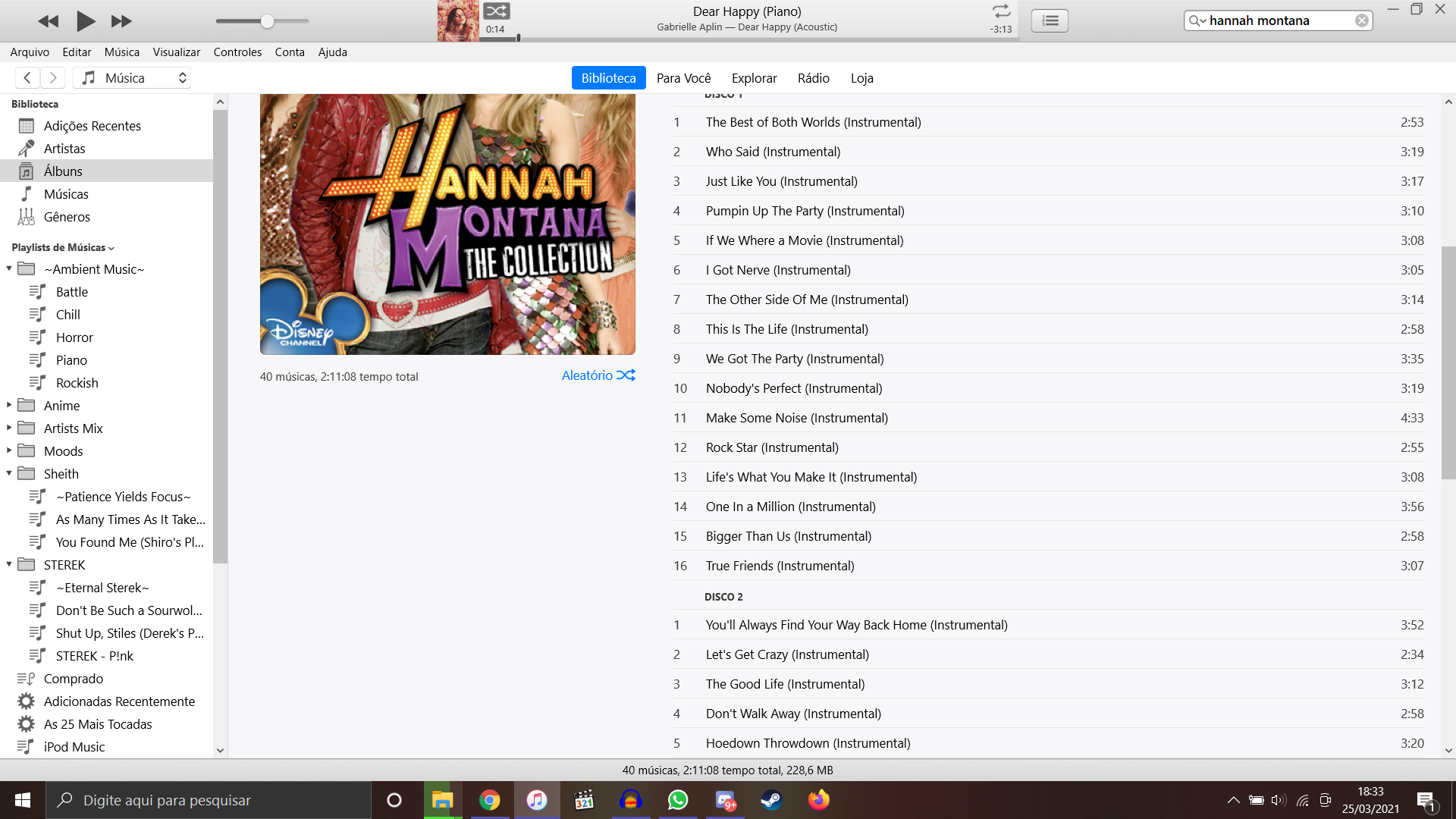This screenshot has height=819, width=1456.
Task: Switch to the Explorar tab
Action: pyautogui.click(x=754, y=78)
